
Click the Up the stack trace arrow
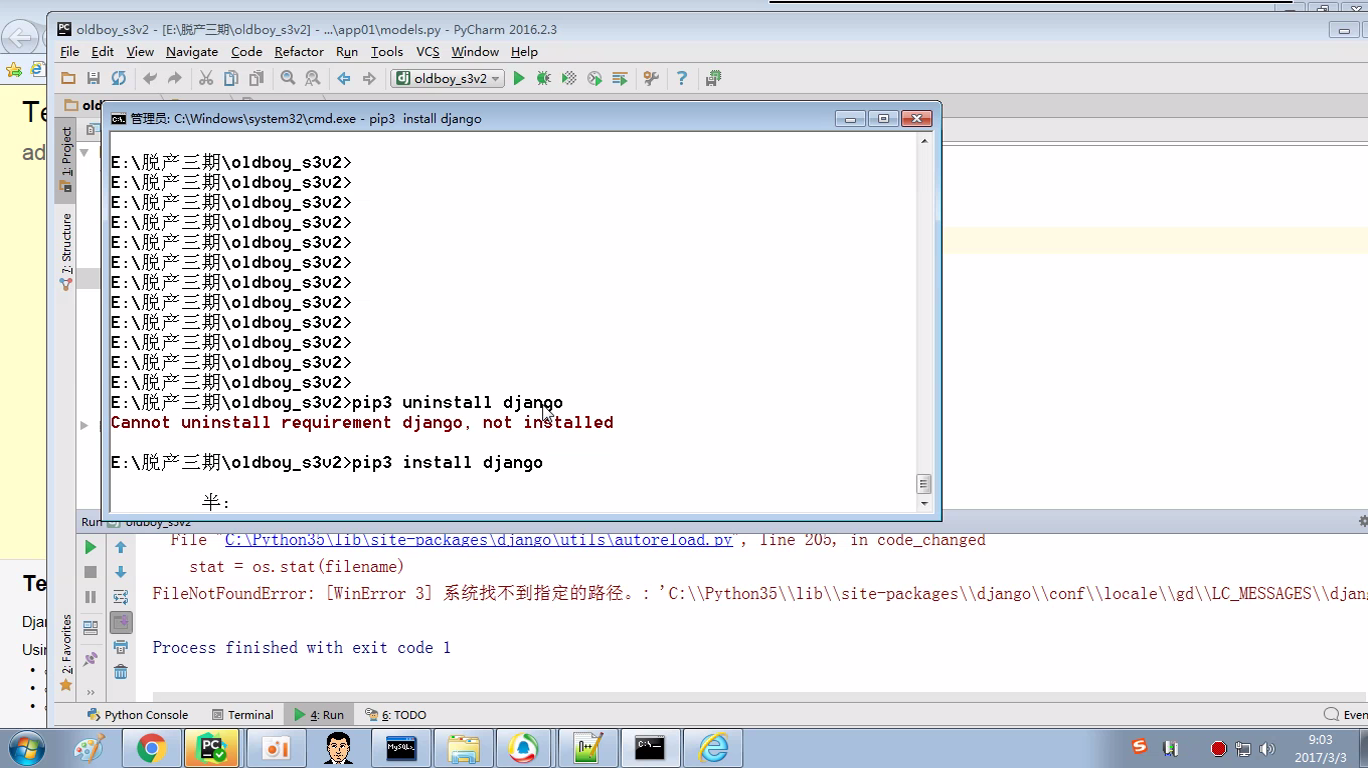click(121, 547)
